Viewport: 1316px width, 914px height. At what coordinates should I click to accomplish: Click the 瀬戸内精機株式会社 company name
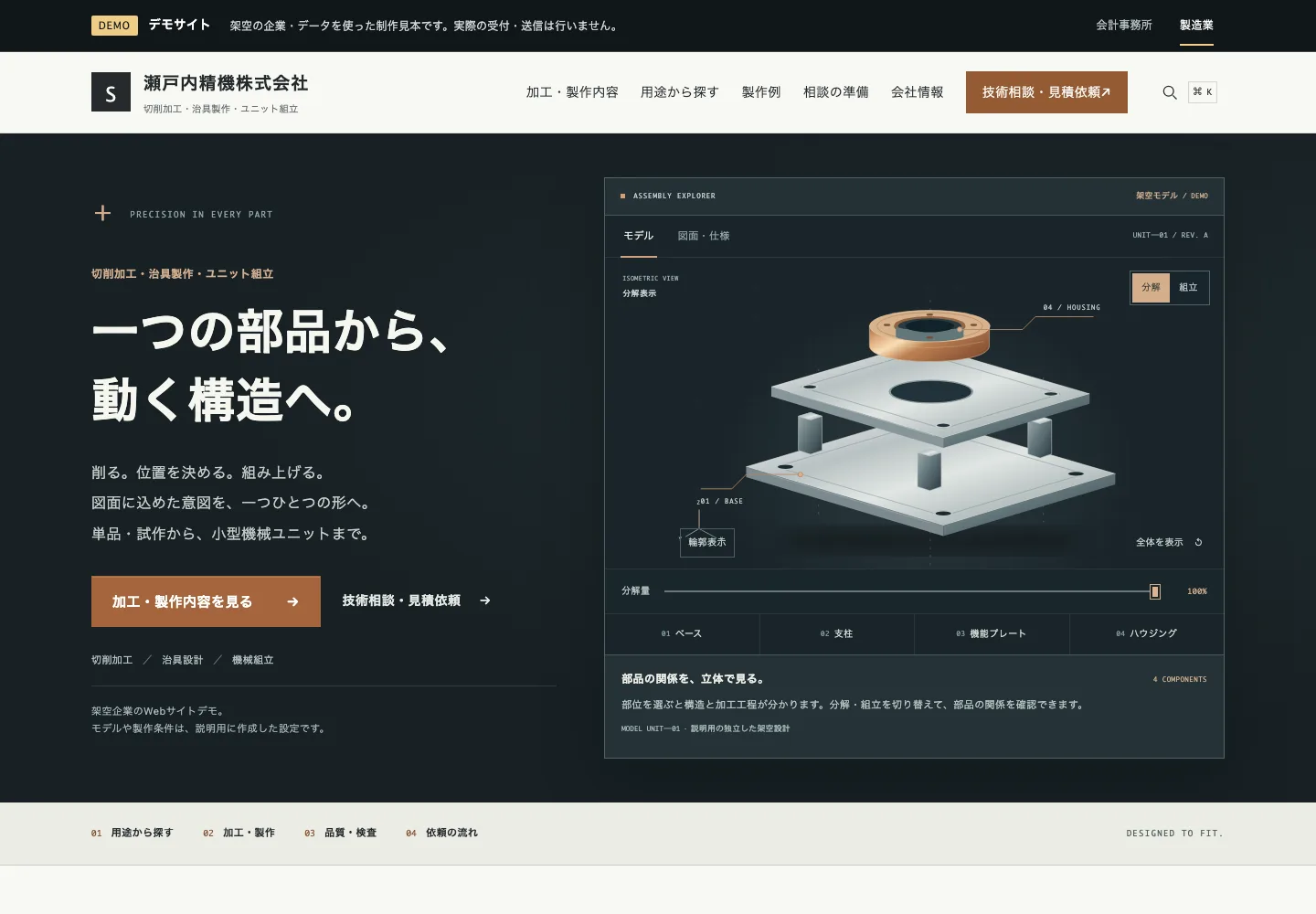coord(226,83)
